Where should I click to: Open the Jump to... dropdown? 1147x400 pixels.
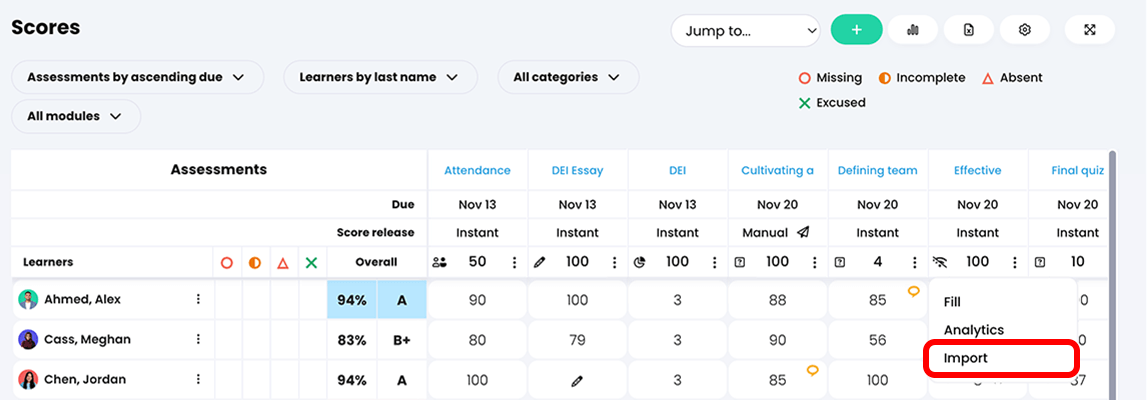click(746, 31)
